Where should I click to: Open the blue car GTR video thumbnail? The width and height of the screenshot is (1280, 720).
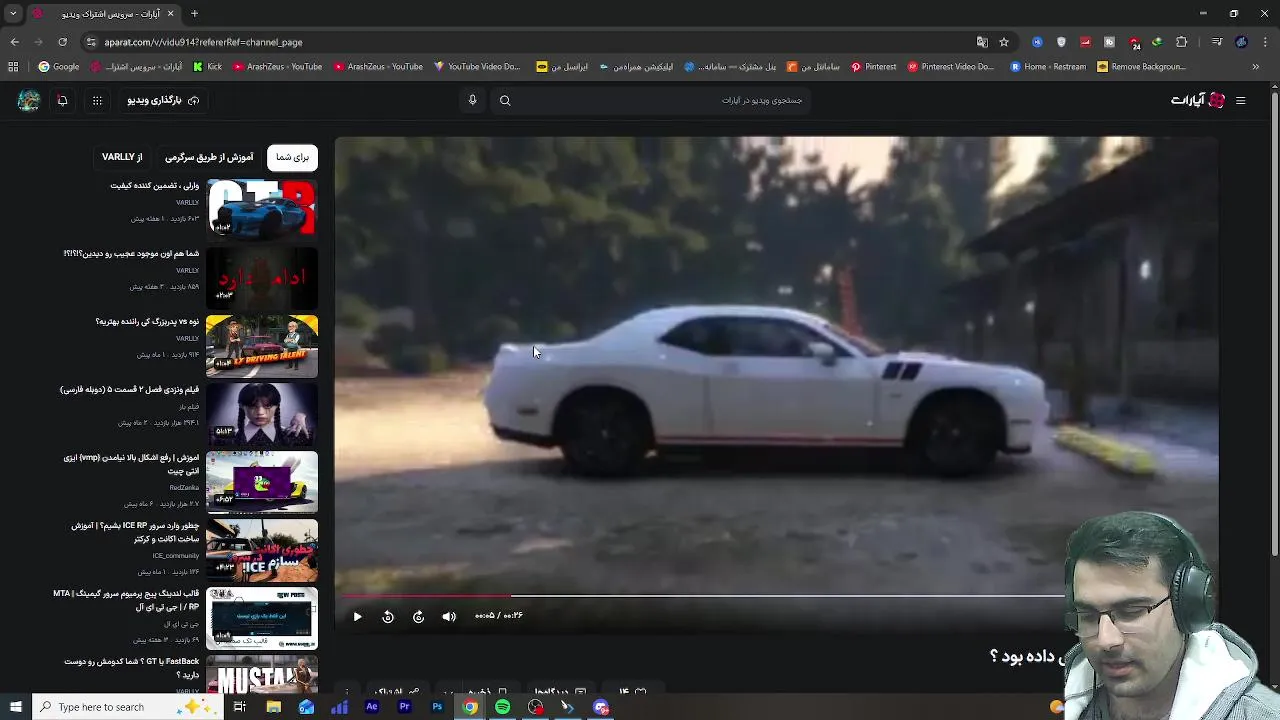pos(262,209)
